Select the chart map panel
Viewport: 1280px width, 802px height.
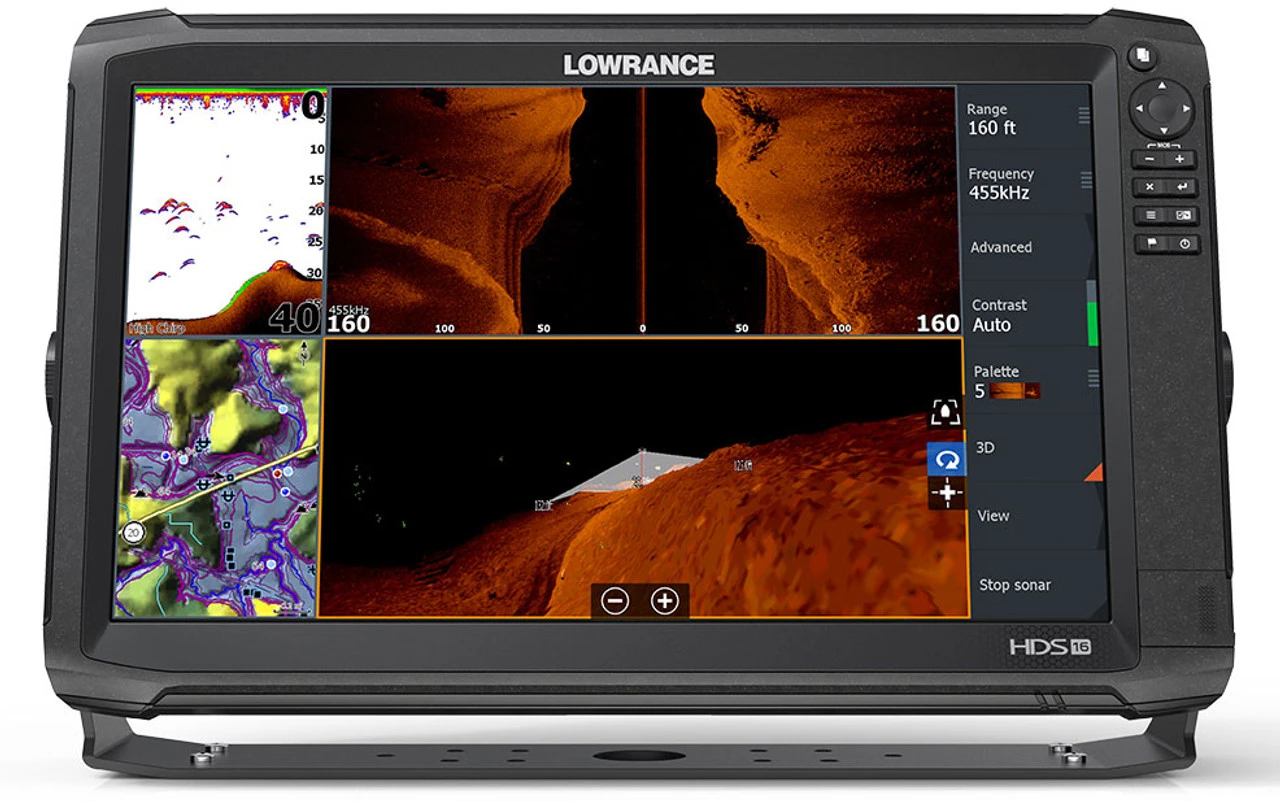[218, 478]
